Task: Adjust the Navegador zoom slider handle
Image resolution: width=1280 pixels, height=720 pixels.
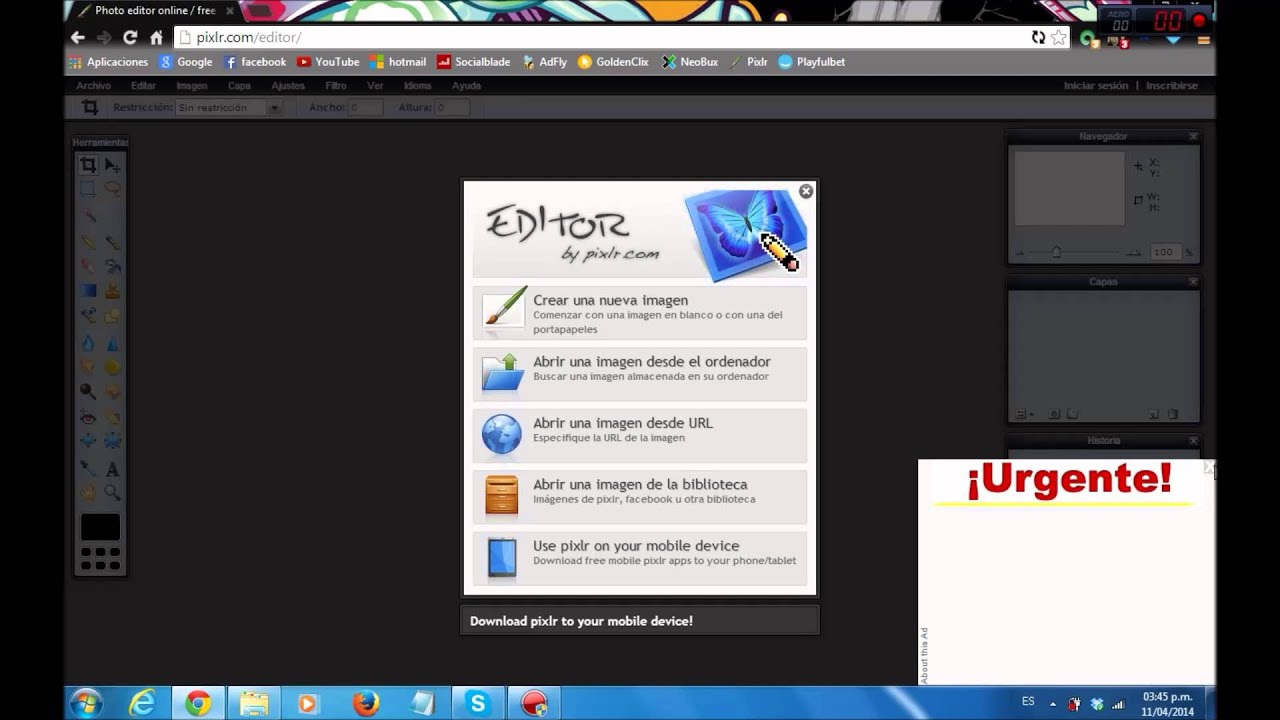Action: click(1056, 252)
